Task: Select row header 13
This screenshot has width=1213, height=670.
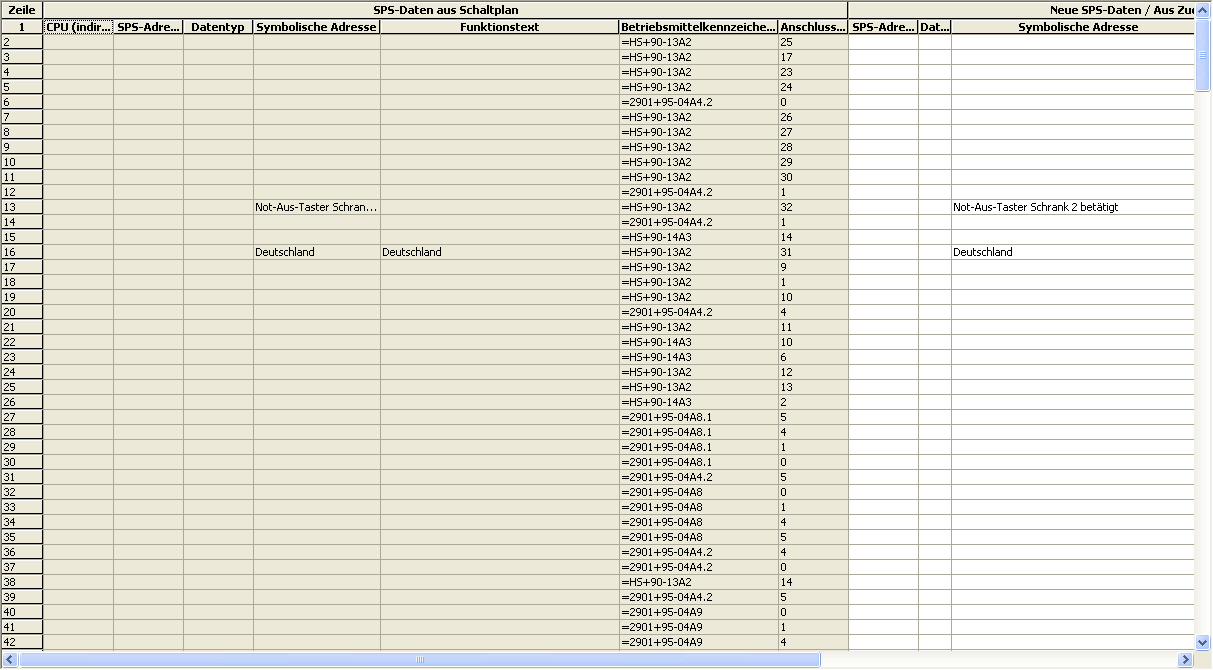Action: 21,207
